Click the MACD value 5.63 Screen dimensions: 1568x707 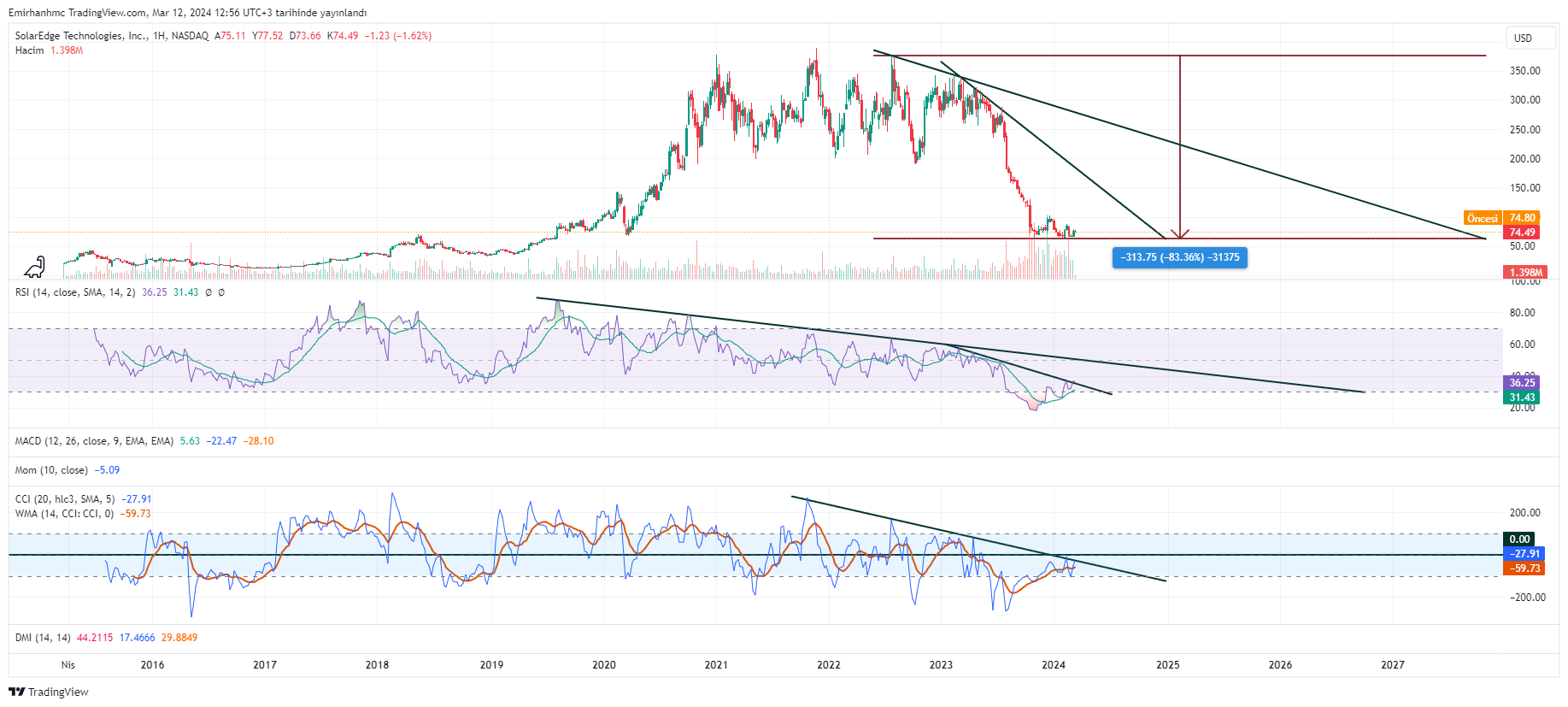pos(190,441)
